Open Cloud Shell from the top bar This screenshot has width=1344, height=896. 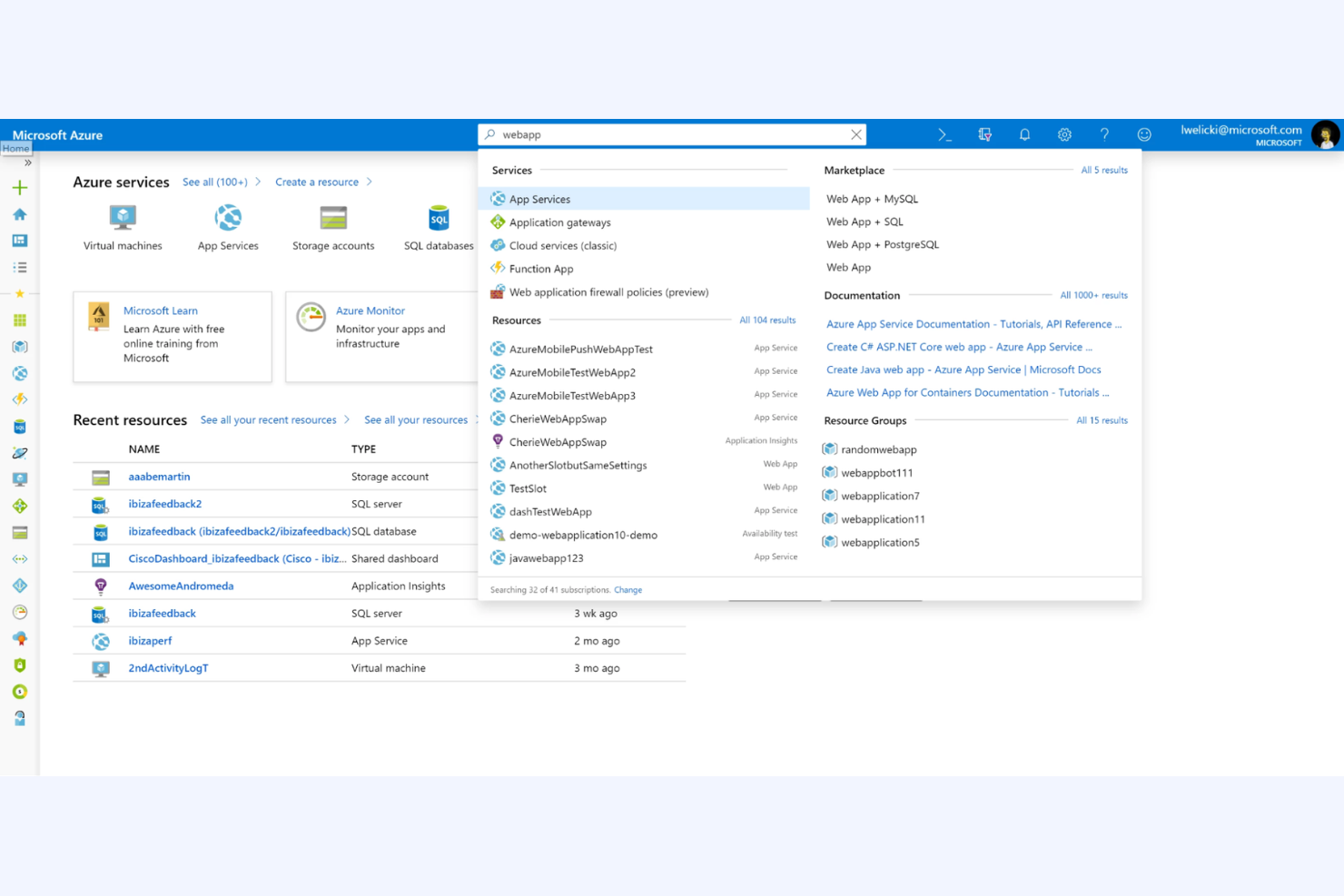(944, 134)
